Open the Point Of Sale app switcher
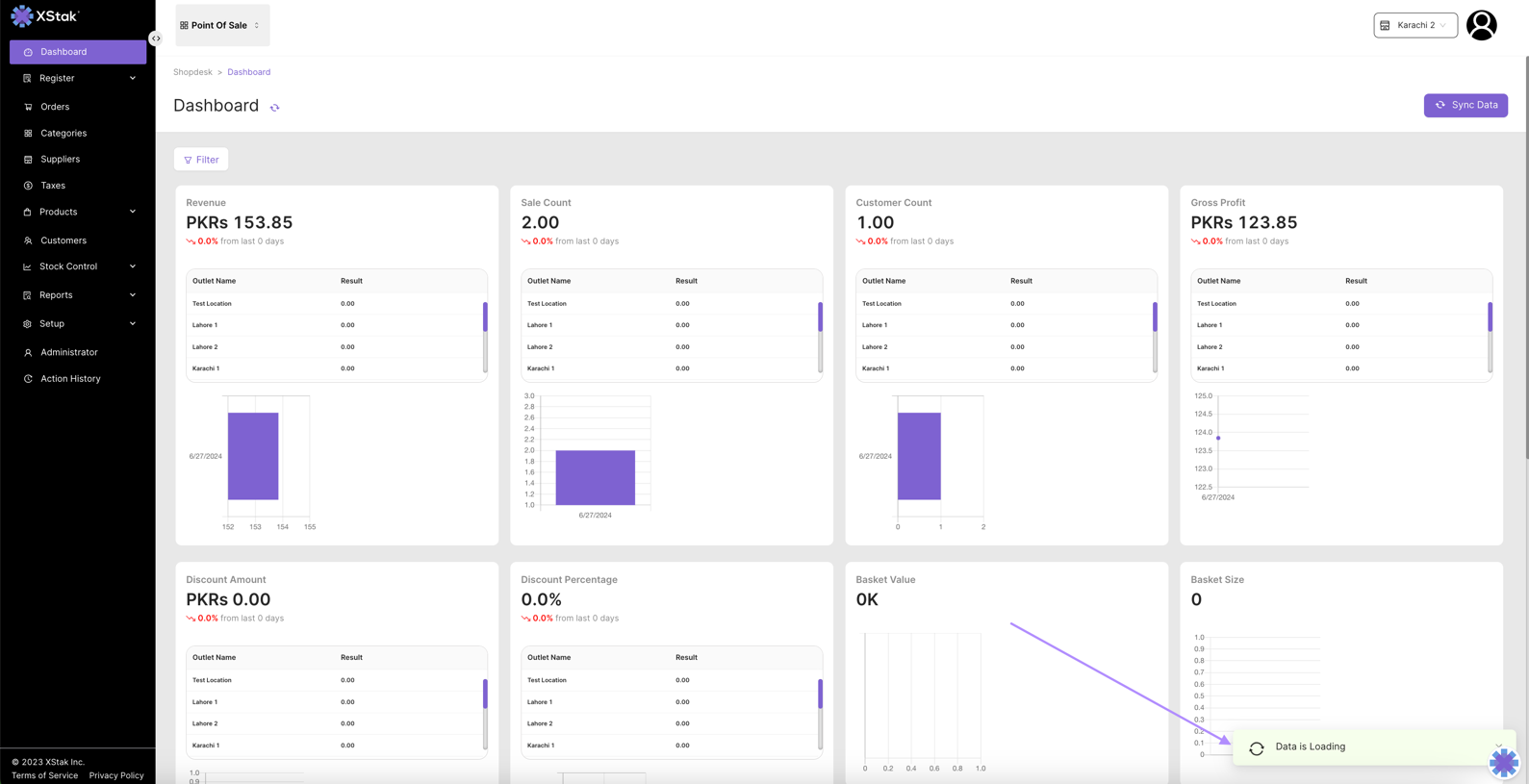The image size is (1529, 784). (222, 25)
